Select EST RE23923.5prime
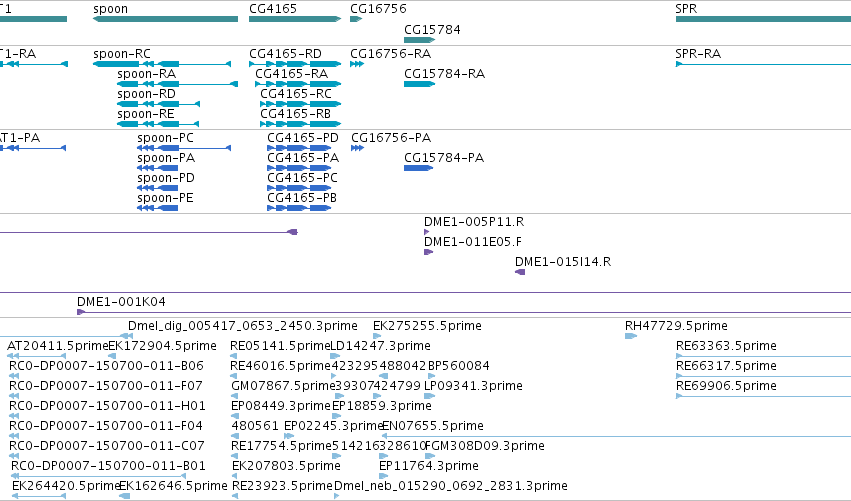The image size is (851, 501). click(x=282, y=486)
